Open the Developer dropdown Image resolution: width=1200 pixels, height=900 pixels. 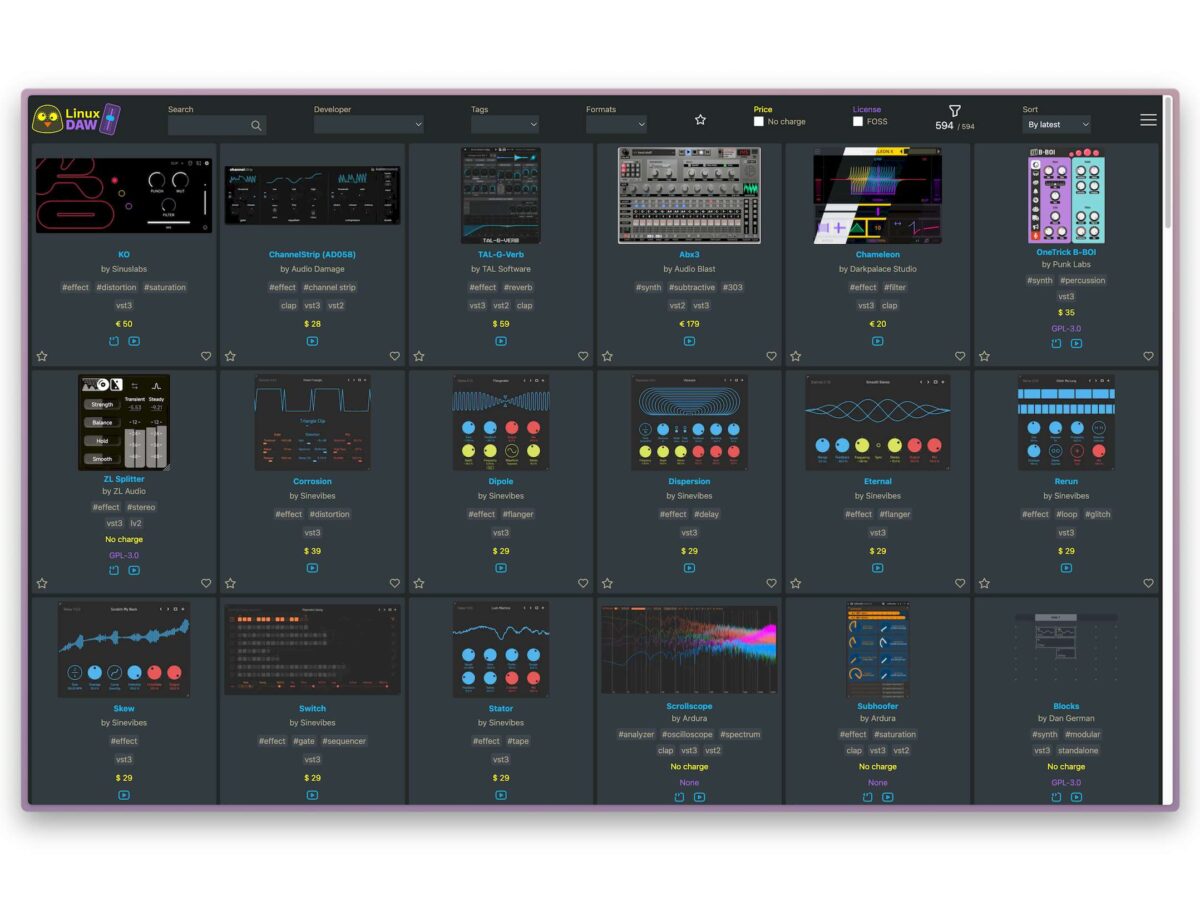(368, 125)
